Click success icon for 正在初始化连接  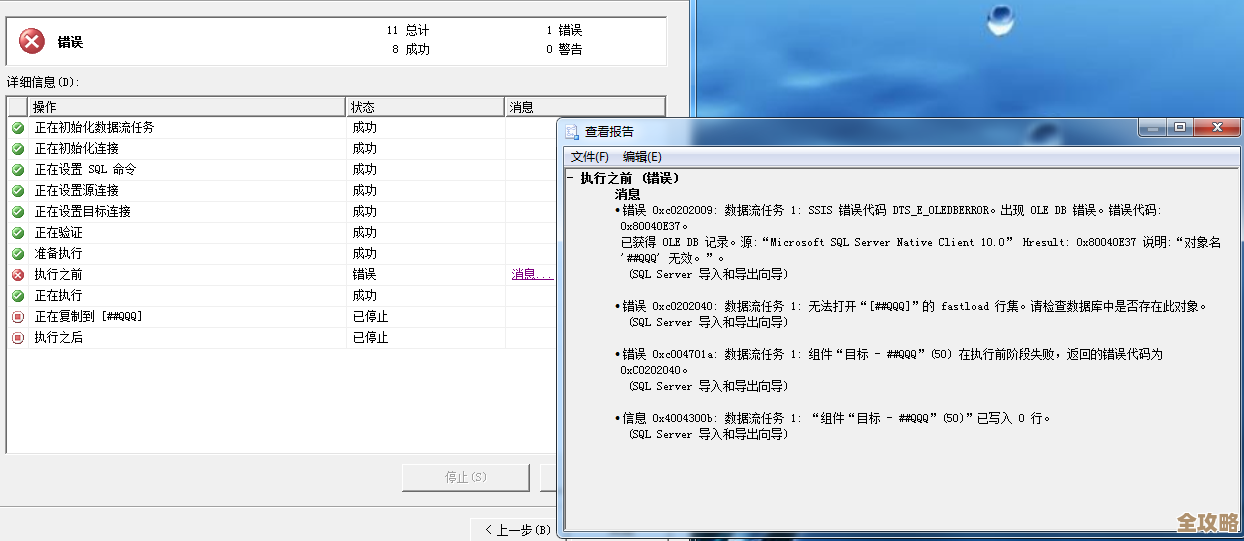[x=18, y=149]
